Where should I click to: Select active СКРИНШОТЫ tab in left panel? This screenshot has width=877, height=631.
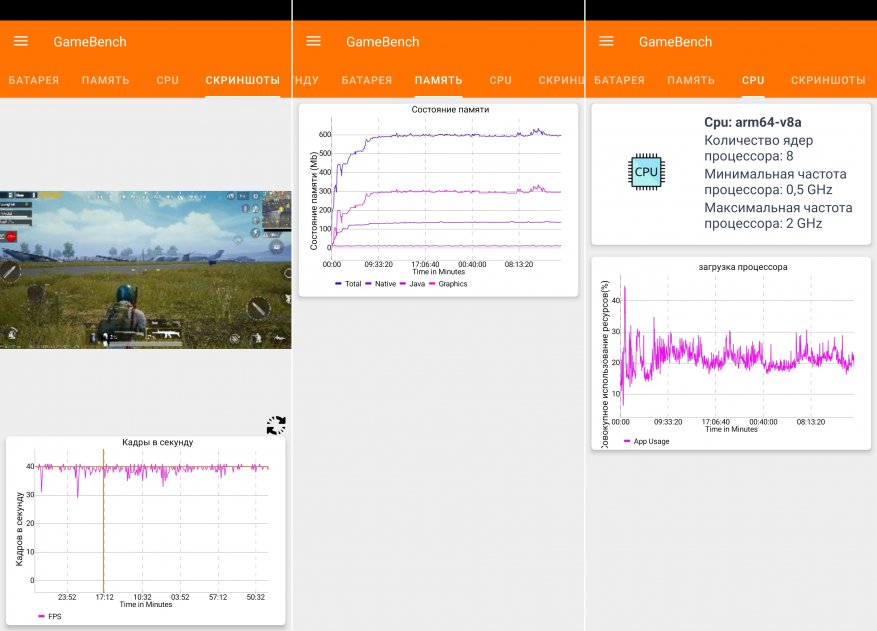click(x=243, y=80)
